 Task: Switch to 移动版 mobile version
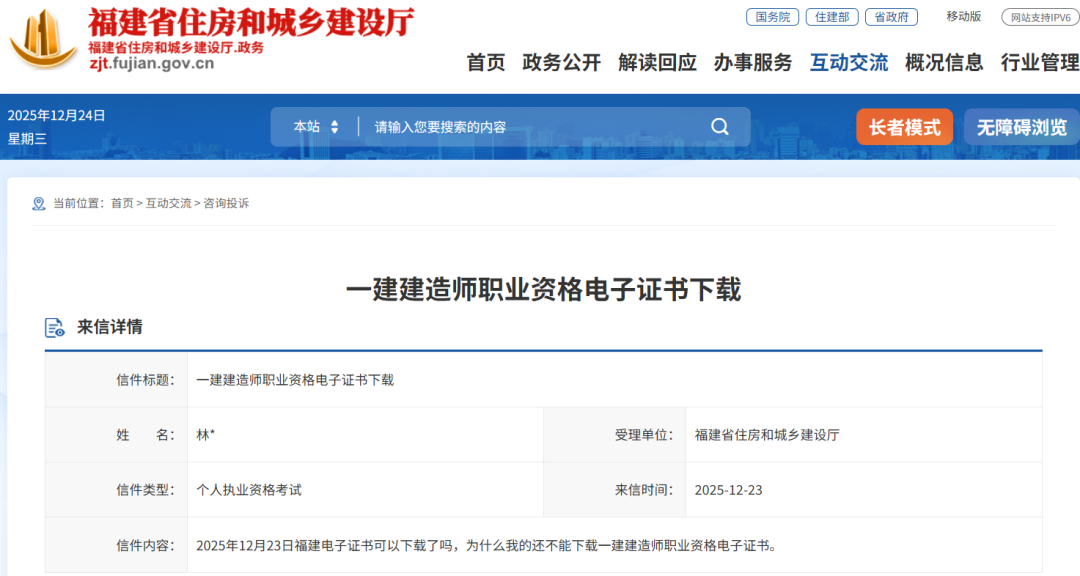[964, 17]
